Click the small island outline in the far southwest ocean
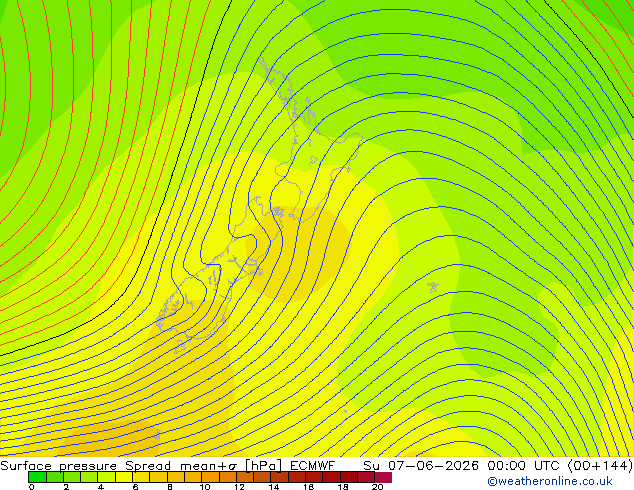 (157, 435)
